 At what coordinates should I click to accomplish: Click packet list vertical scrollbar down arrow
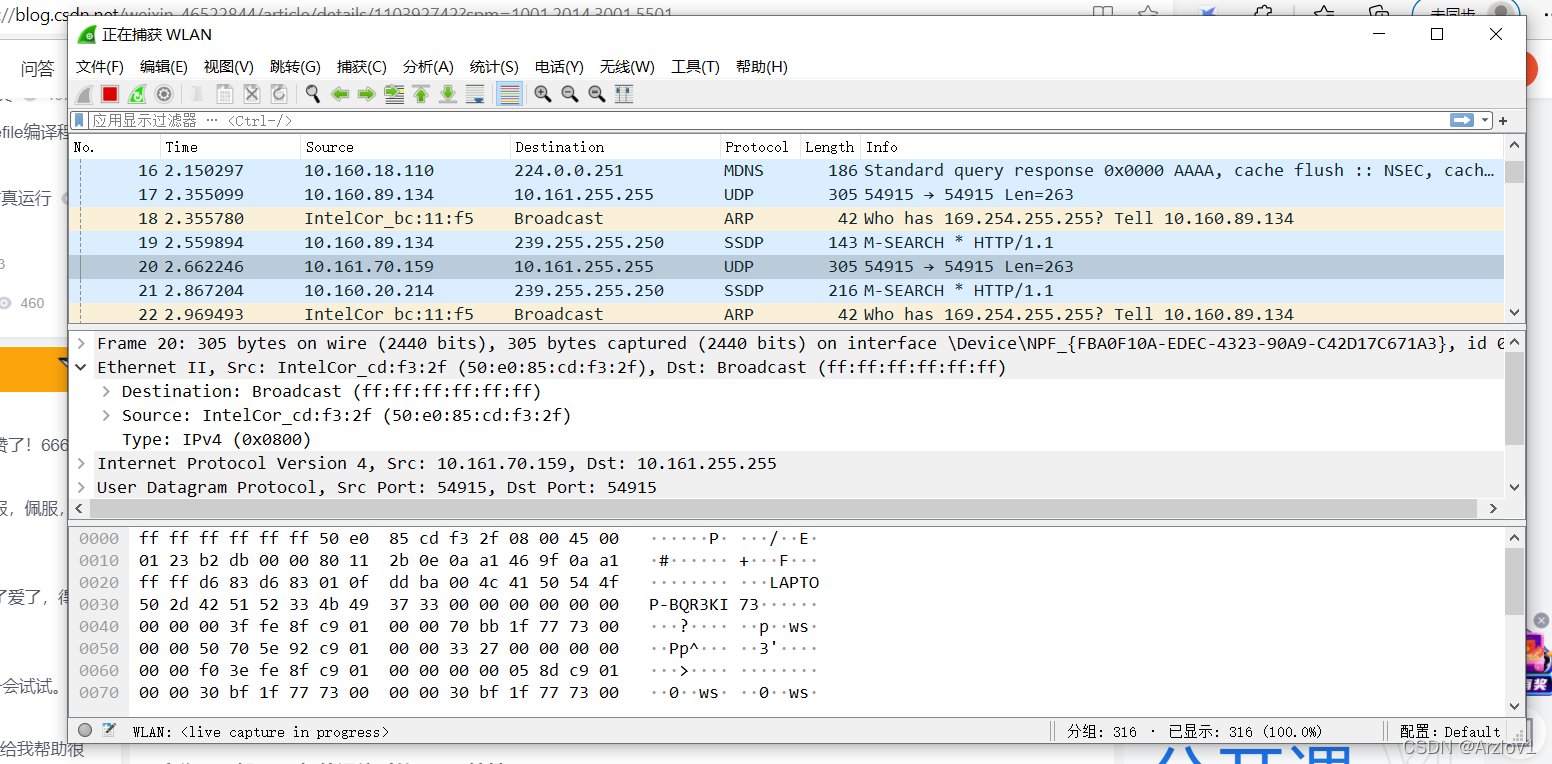coord(1514,312)
